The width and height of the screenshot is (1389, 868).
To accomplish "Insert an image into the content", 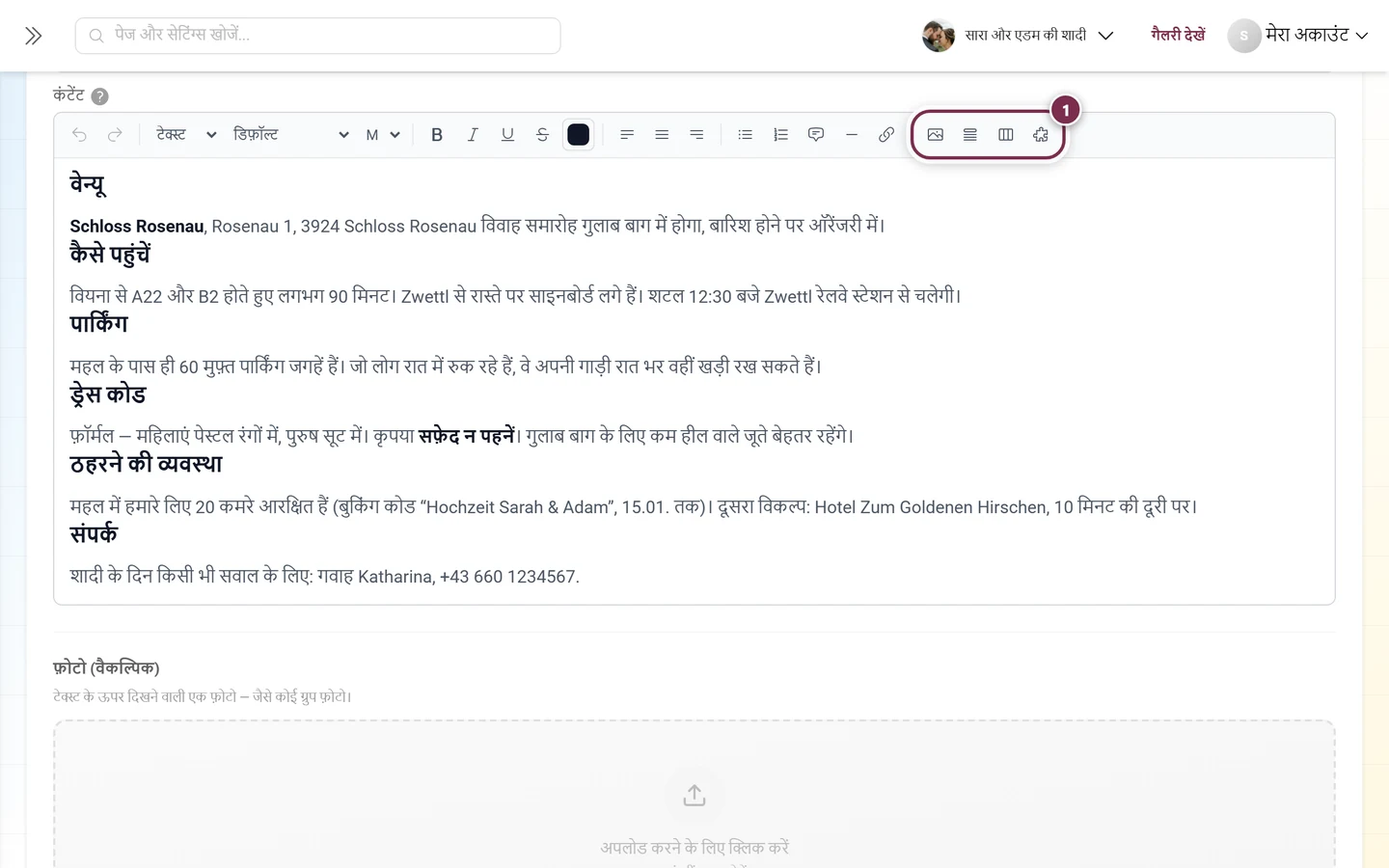I will point(935,135).
